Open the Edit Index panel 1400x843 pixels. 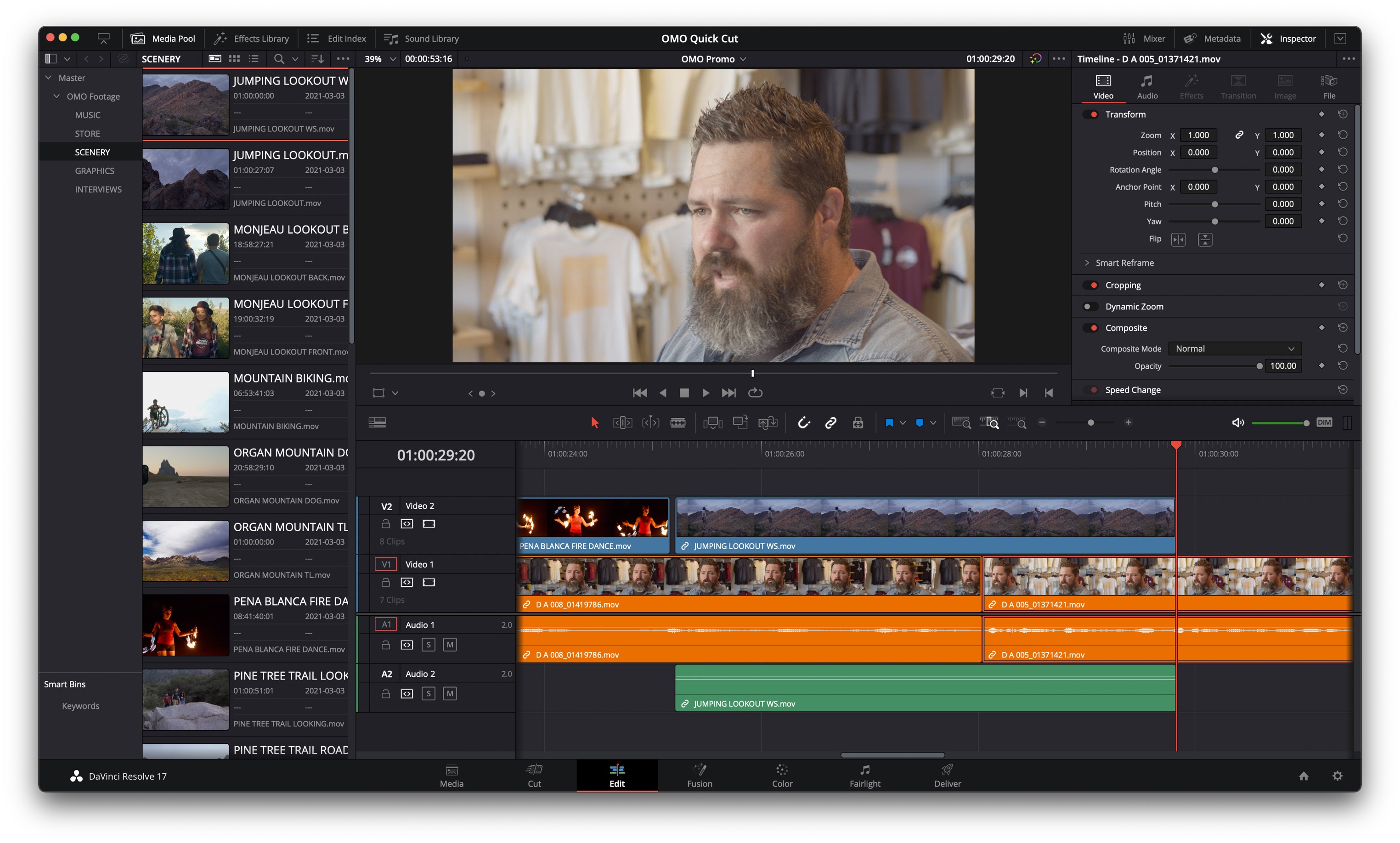pos(336,39)
